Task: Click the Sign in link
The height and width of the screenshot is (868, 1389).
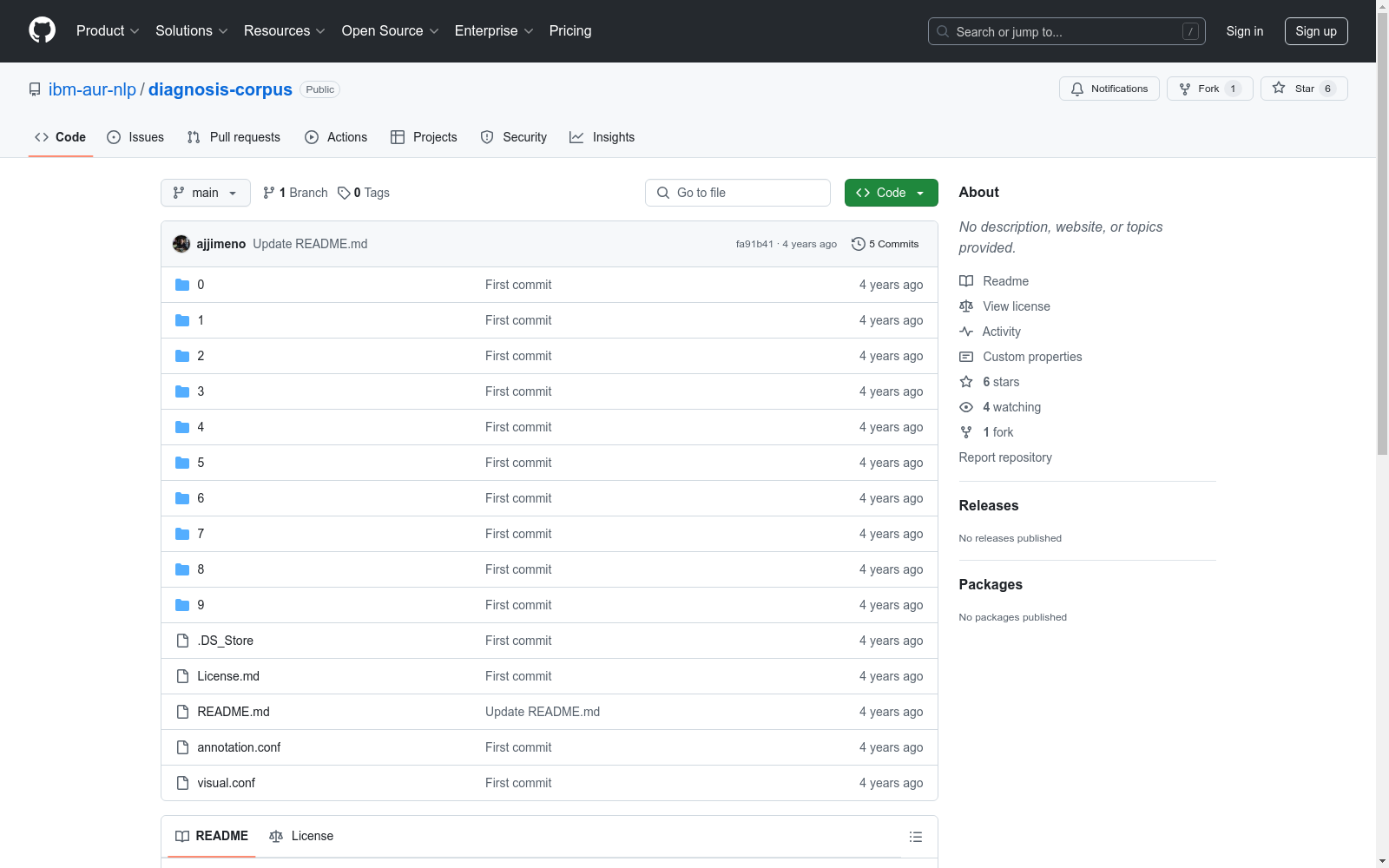Action: 1245,31
